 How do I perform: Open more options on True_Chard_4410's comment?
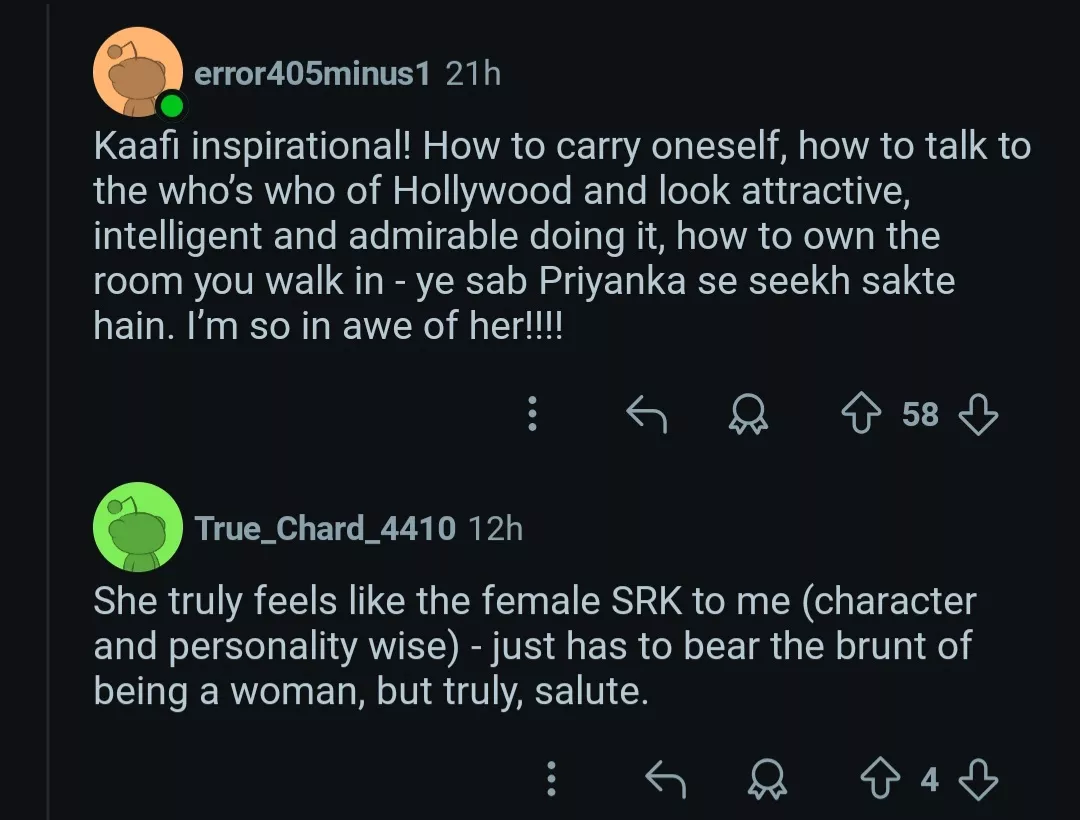click(550, 779)
